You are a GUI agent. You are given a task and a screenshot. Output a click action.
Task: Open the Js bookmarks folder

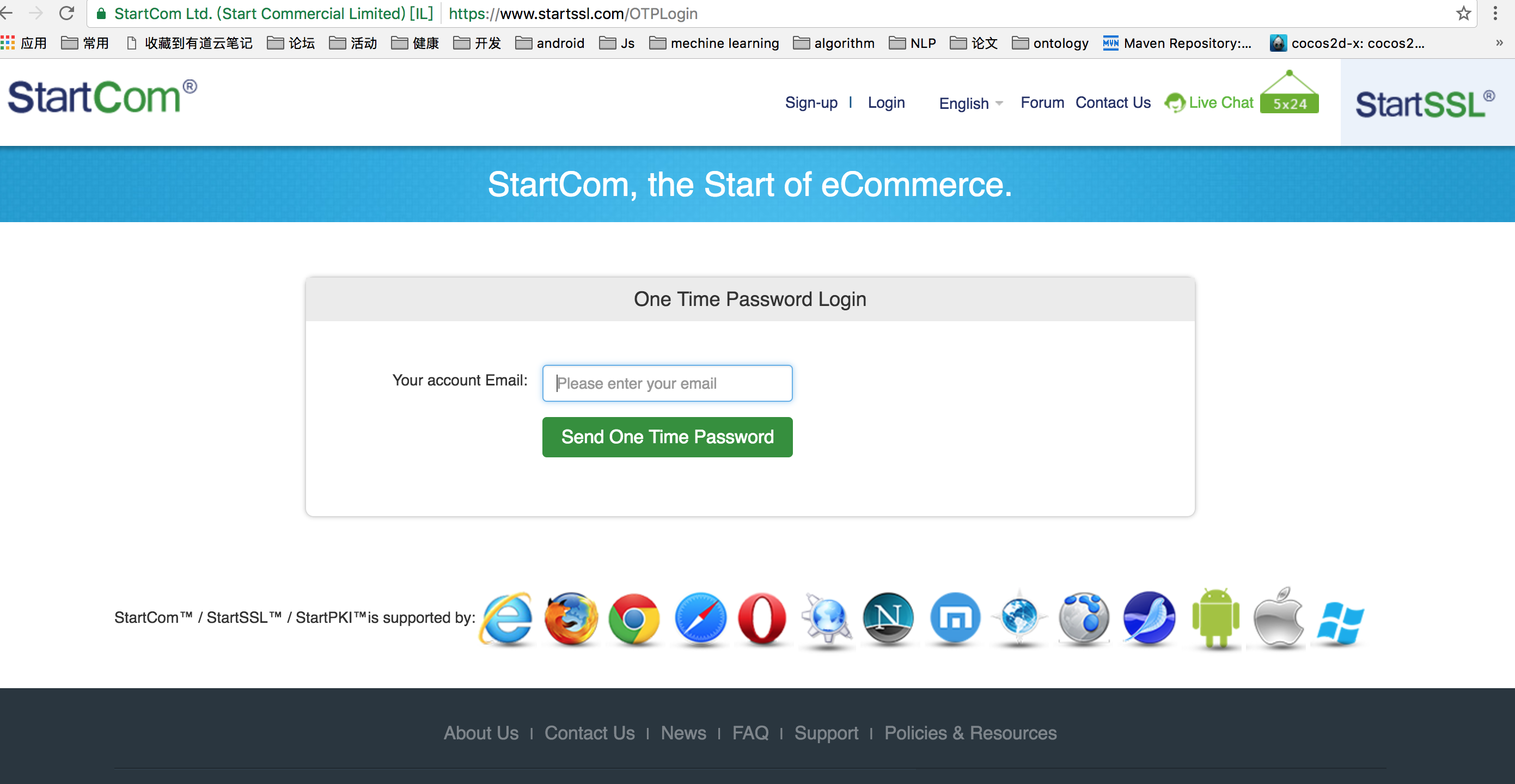click(616, 43)
